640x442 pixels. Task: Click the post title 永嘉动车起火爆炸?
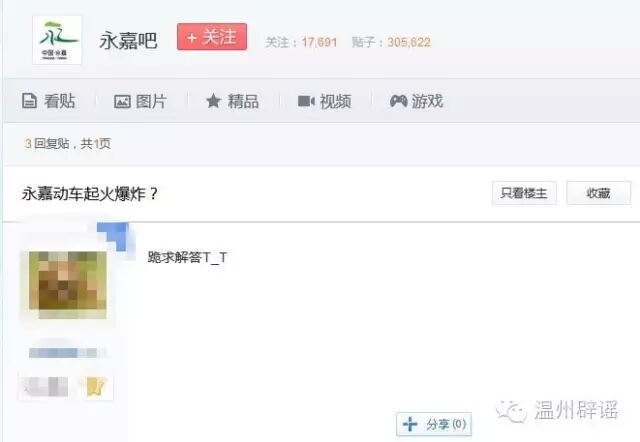(x=90, y=193)
